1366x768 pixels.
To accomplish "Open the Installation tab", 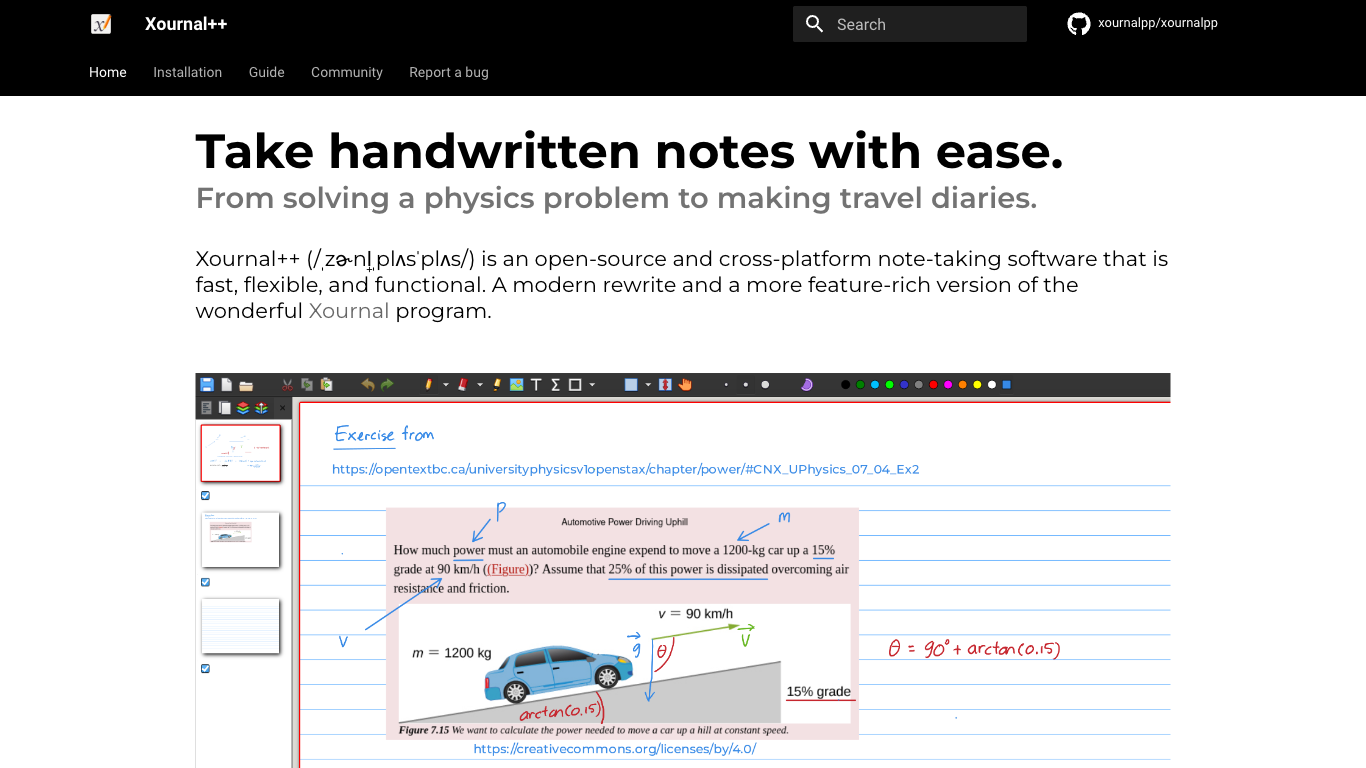I will 188,72.
